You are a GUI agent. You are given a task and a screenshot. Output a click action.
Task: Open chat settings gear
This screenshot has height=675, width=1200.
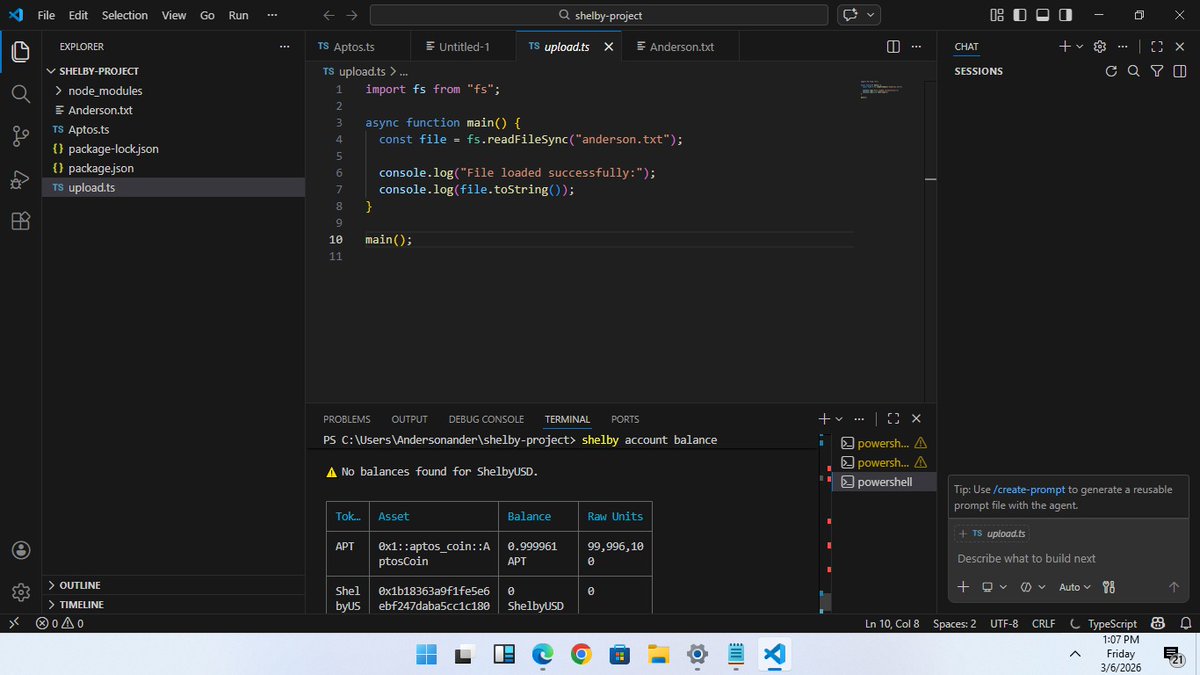pos(1099,47)
